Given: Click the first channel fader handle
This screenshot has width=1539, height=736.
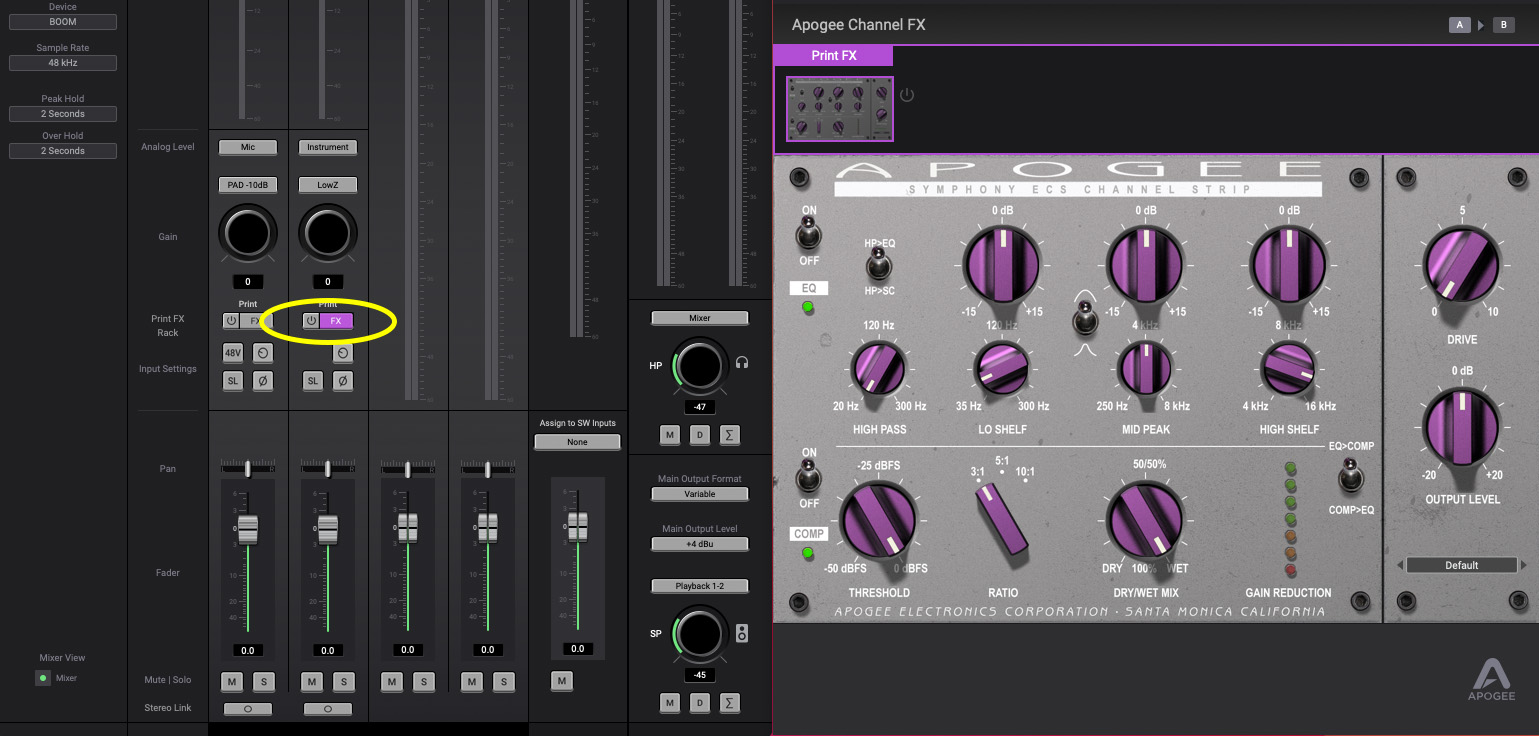Looking at the screenshot, I should pos(247,529).
